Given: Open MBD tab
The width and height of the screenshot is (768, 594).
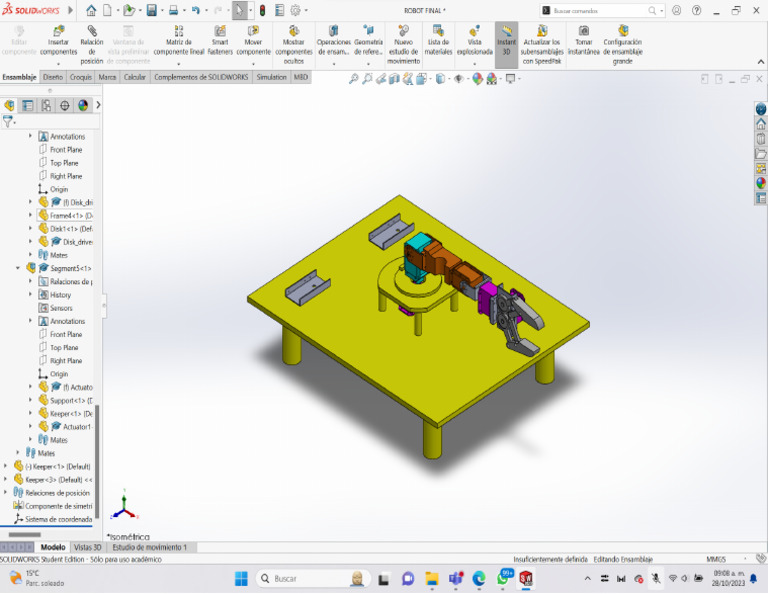Looking at the screenshot, I should 301,77.
